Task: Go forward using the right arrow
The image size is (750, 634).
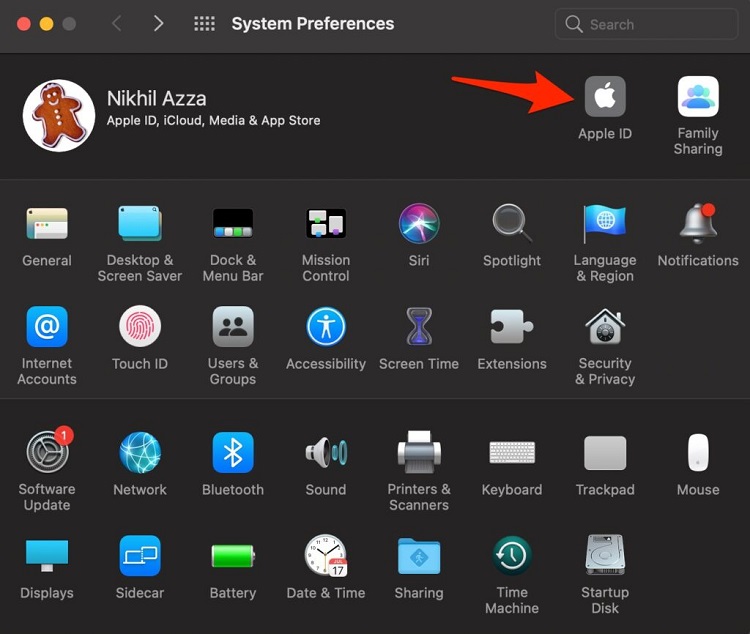Action: click(x=158, y=24)
